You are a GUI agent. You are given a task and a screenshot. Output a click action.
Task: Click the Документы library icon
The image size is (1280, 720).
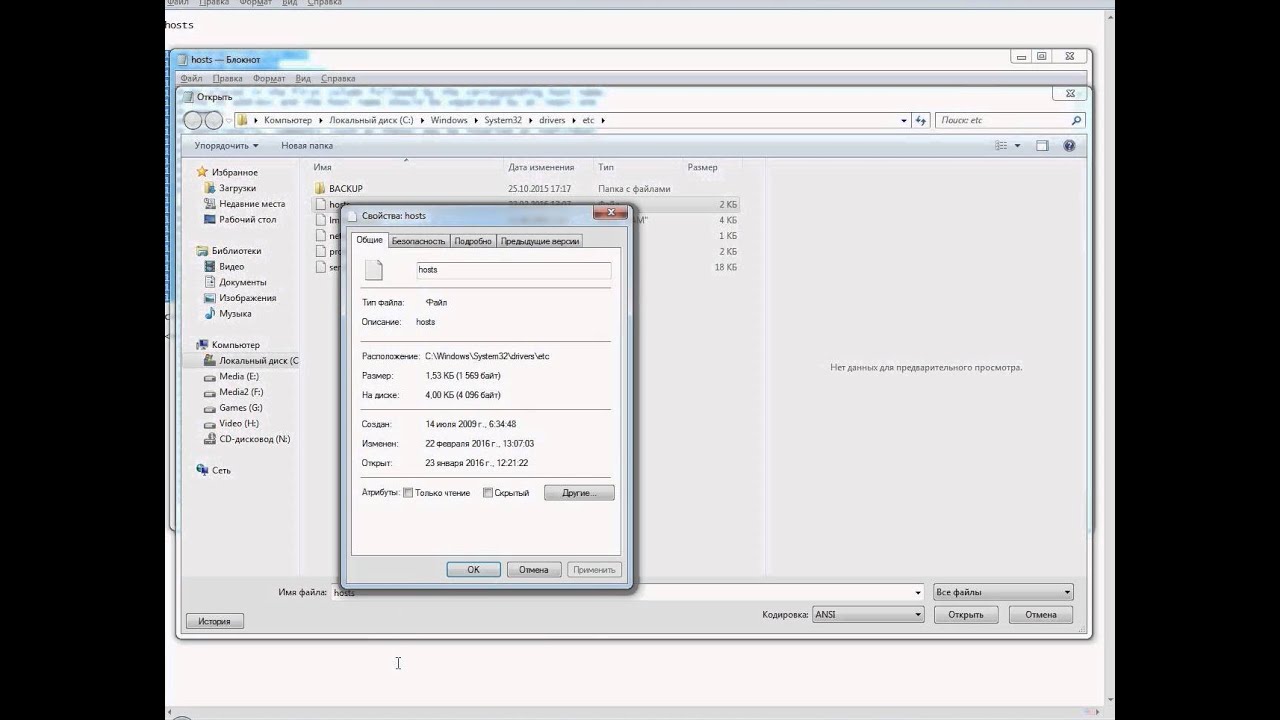click(x=210, y=282)
